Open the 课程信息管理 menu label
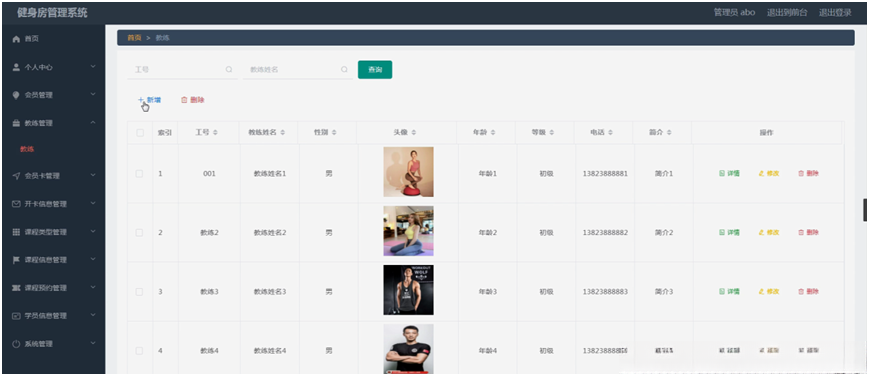This screenshot has height=376, width=869. [45, 260]
